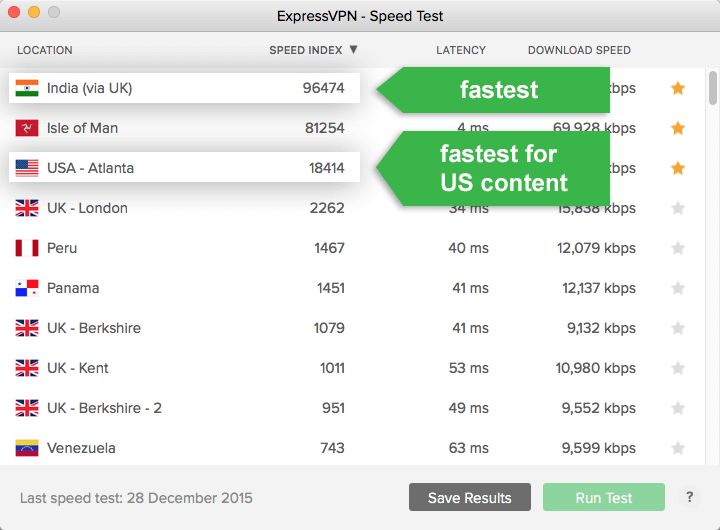
Task: Favorite UK - Berkshire with star
Action: pyautogui.click(x=678, y=327)
